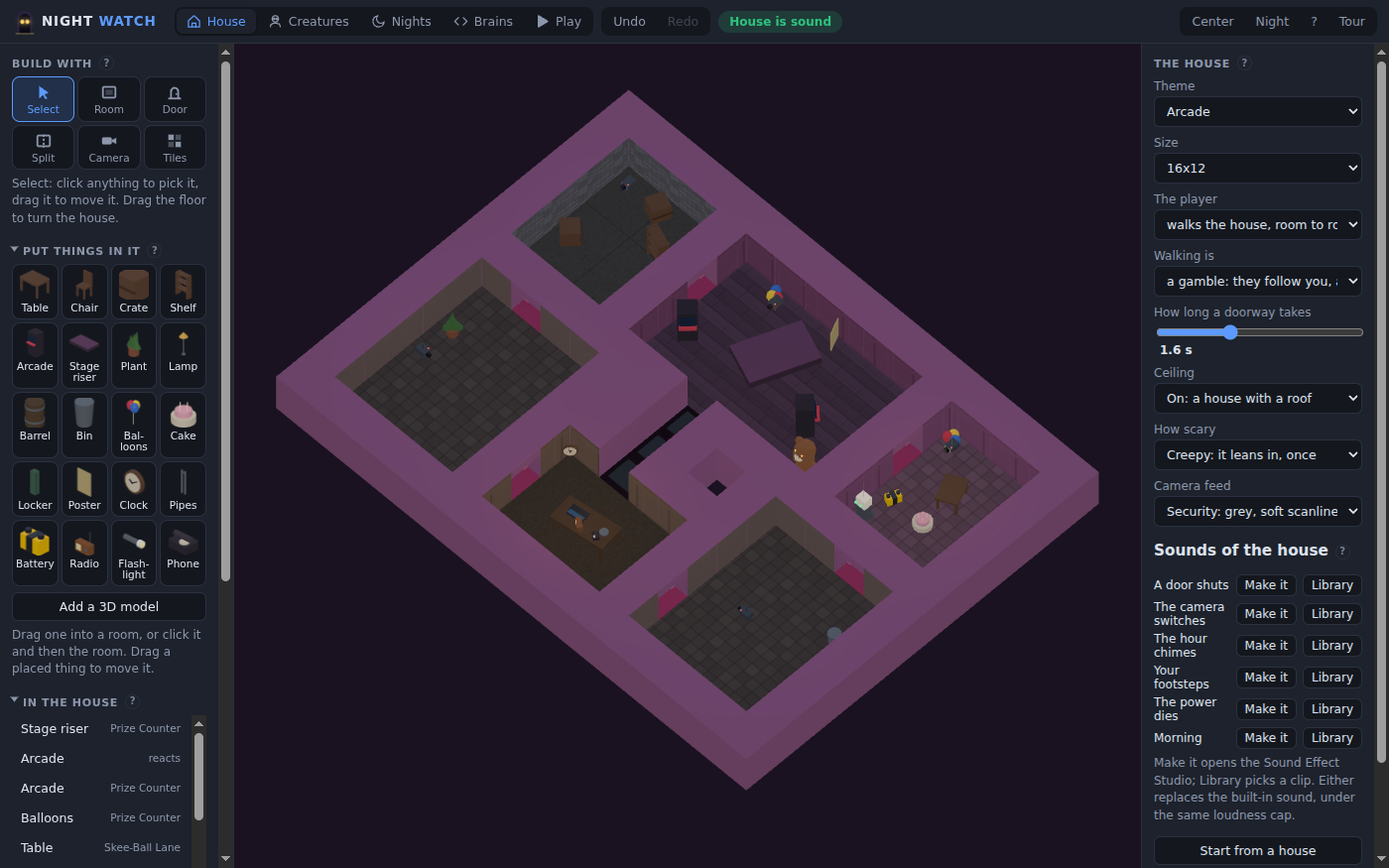The image size is (1389, 868).
Task: Activate the Split build tool
Action: click(43, 148)
